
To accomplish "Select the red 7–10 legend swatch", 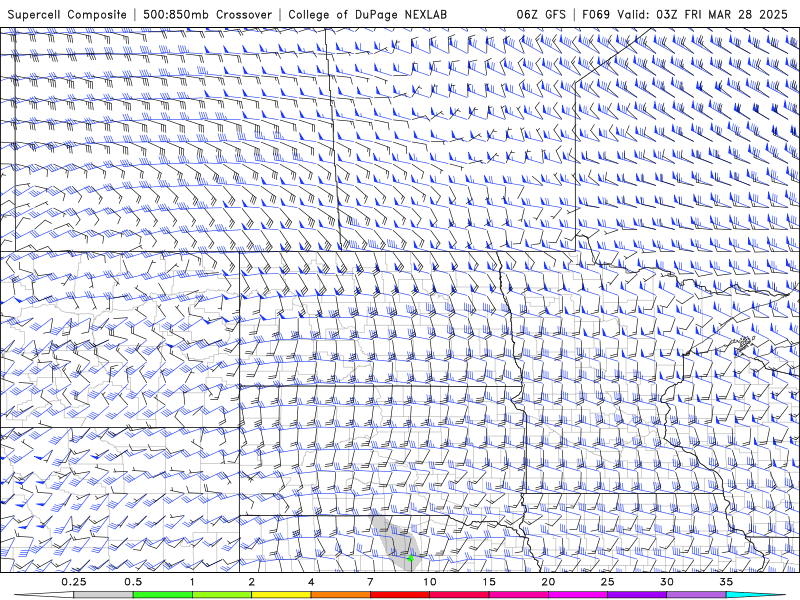I will pos(399,595).
